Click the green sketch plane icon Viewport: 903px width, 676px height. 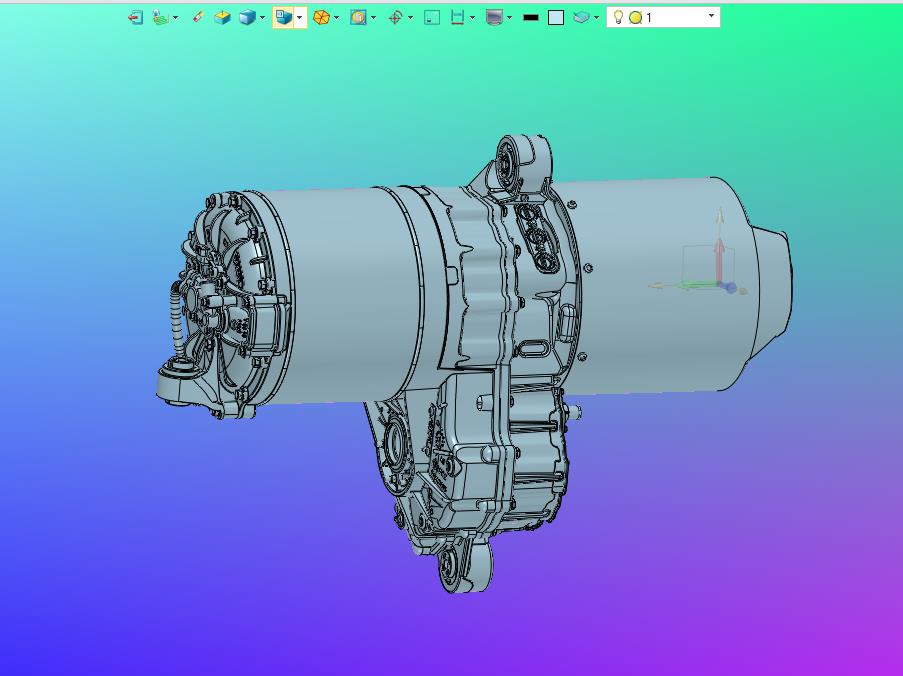pyautogui.click(x=161, y=18)
